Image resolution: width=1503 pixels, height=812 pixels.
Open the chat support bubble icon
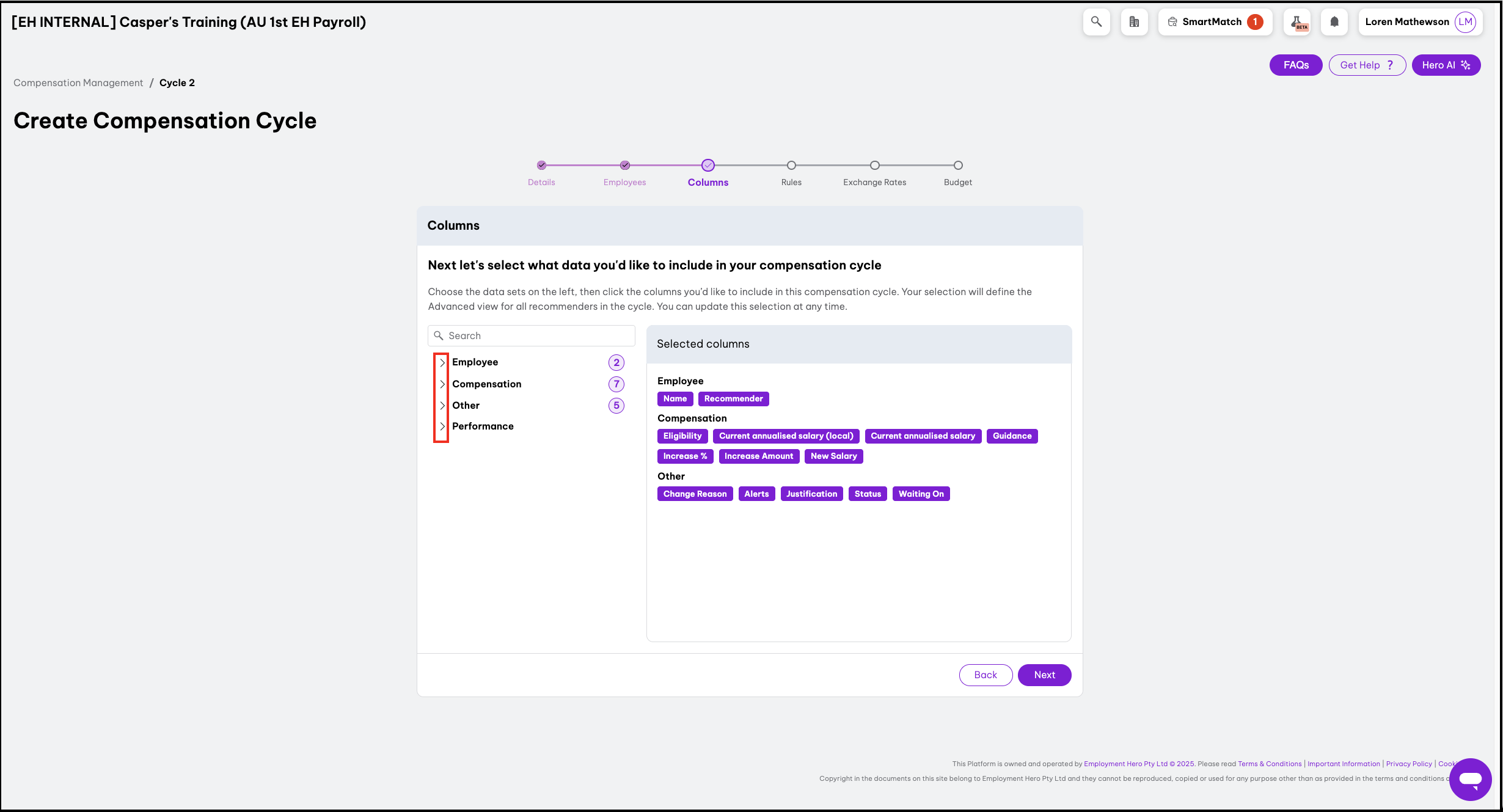(x=1470, y=779)
